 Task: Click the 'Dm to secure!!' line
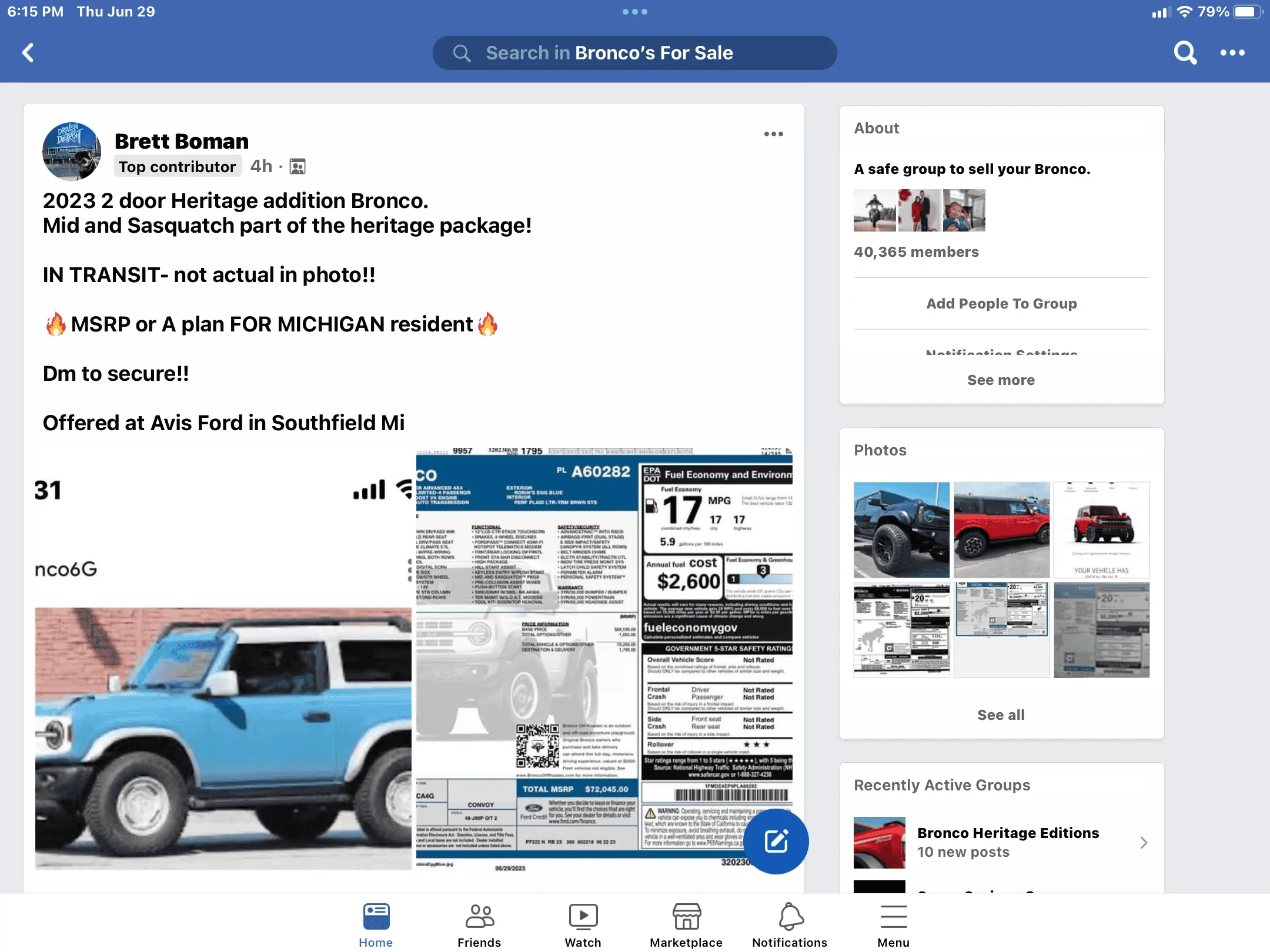coord(116,374)
